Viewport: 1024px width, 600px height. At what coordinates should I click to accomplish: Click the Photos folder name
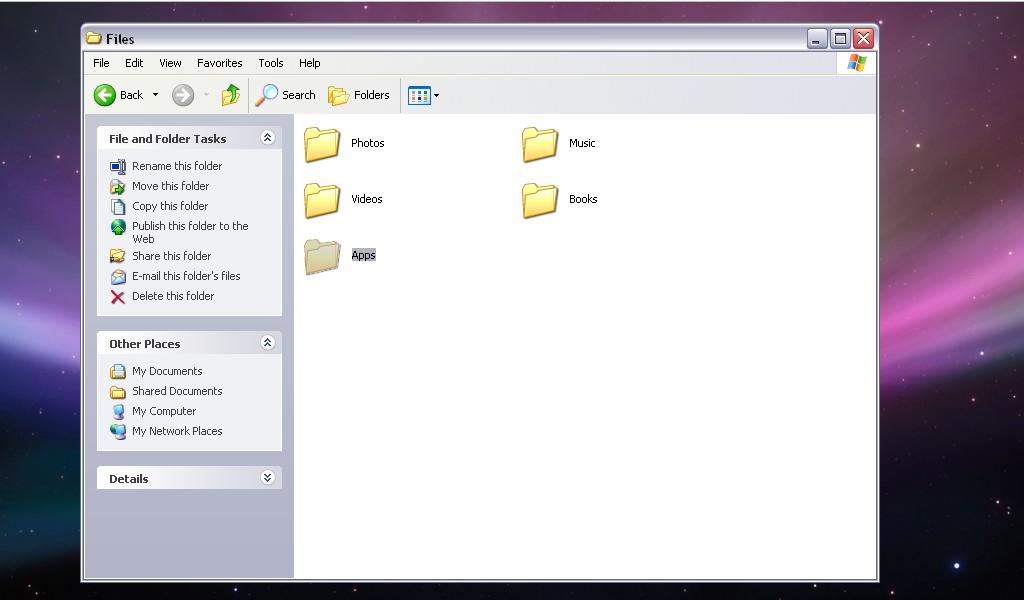pyautogui.click(x=368, y=143)
